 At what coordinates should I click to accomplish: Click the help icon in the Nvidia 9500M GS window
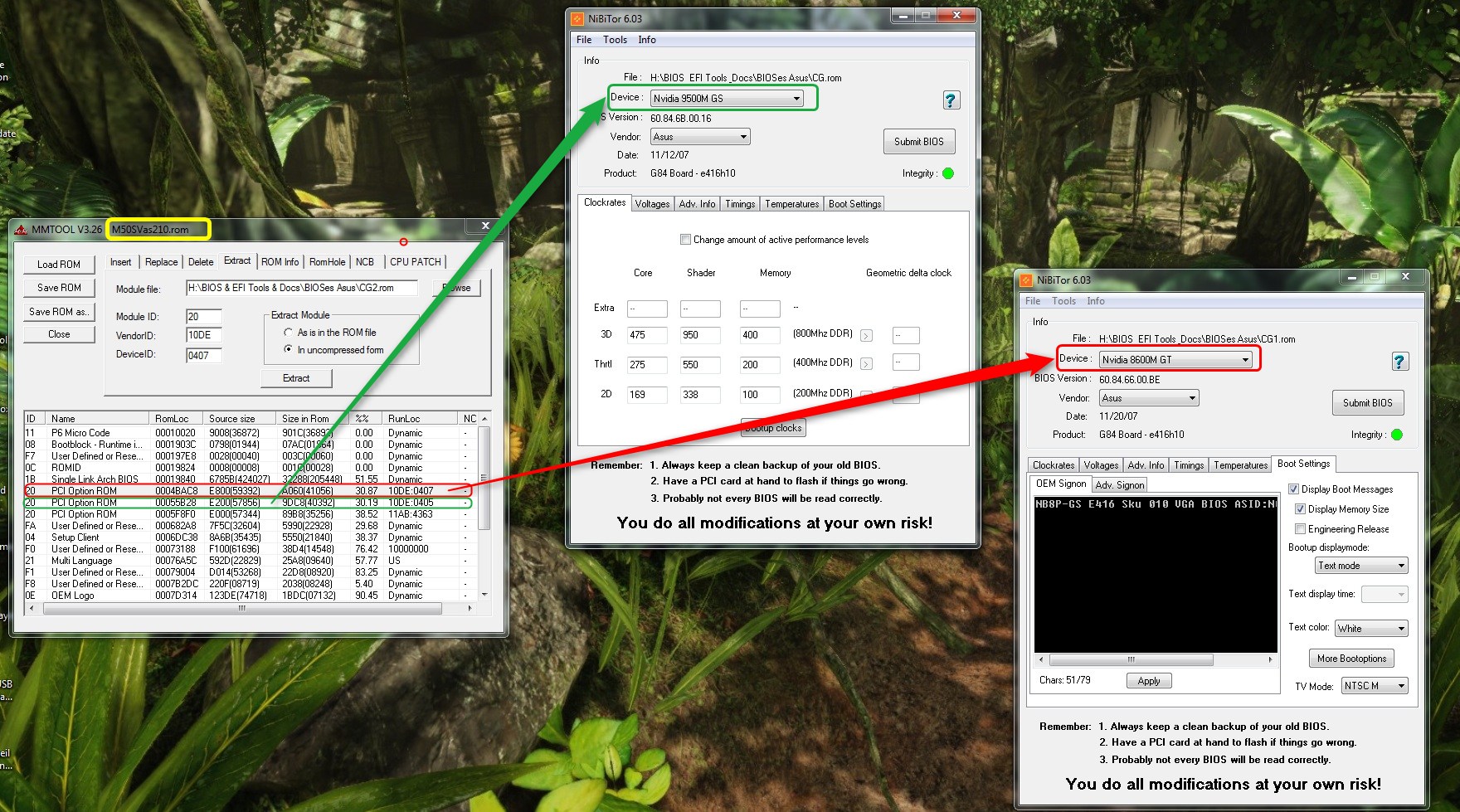tap(951, 100)
